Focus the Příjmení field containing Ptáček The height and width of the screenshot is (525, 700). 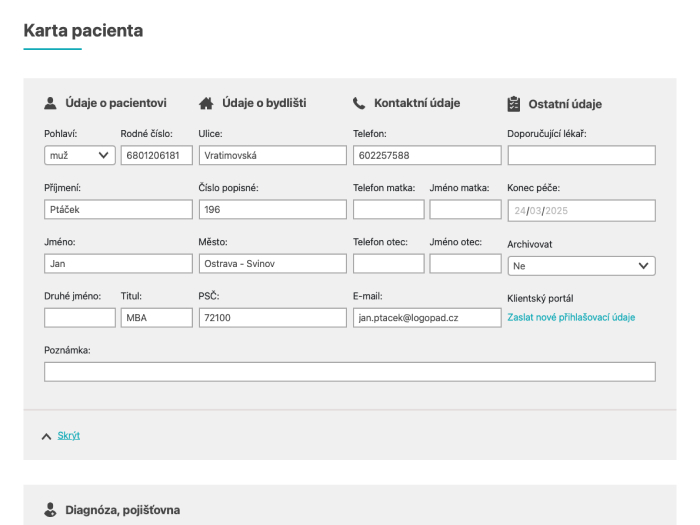(118, 210)
